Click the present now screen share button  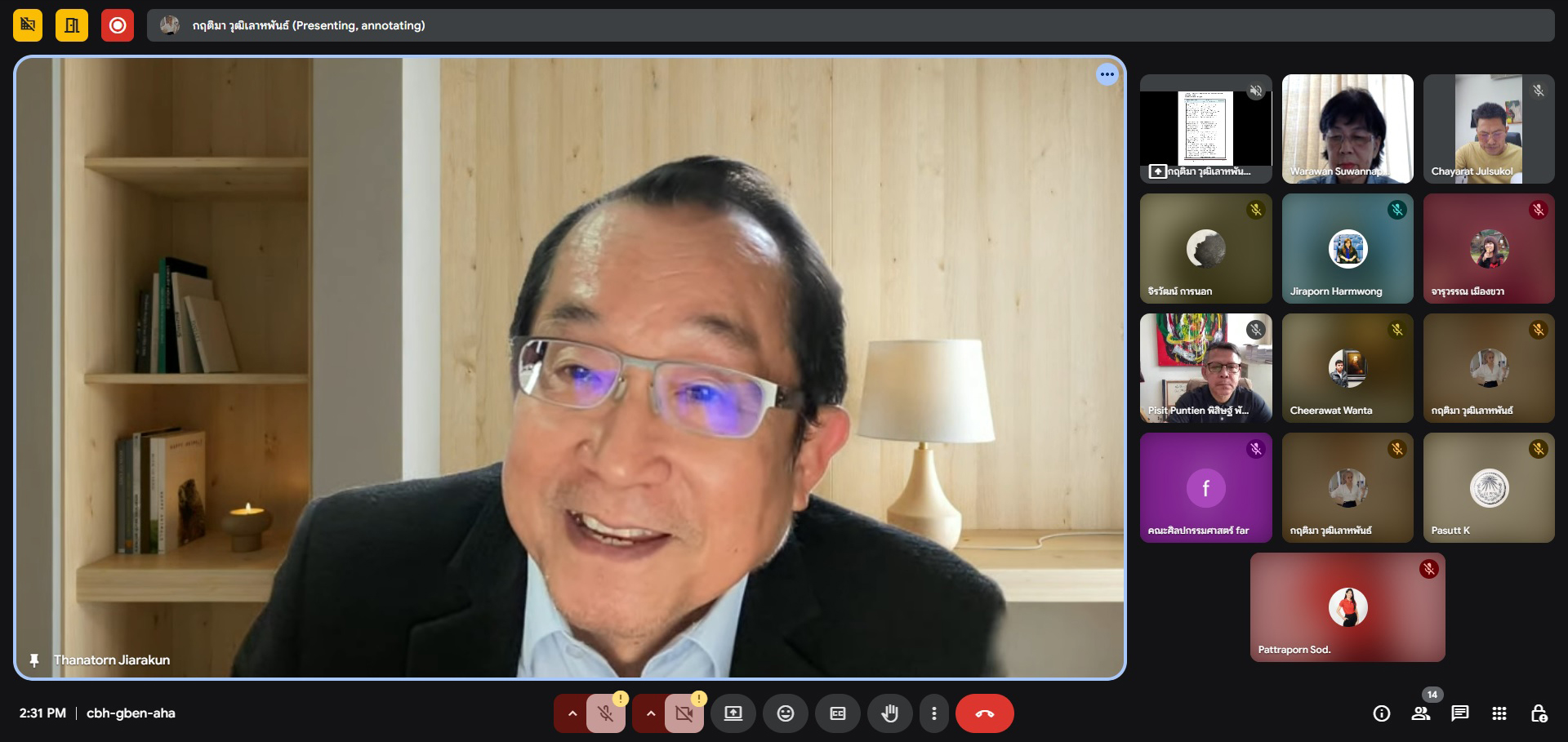(733, 713)
